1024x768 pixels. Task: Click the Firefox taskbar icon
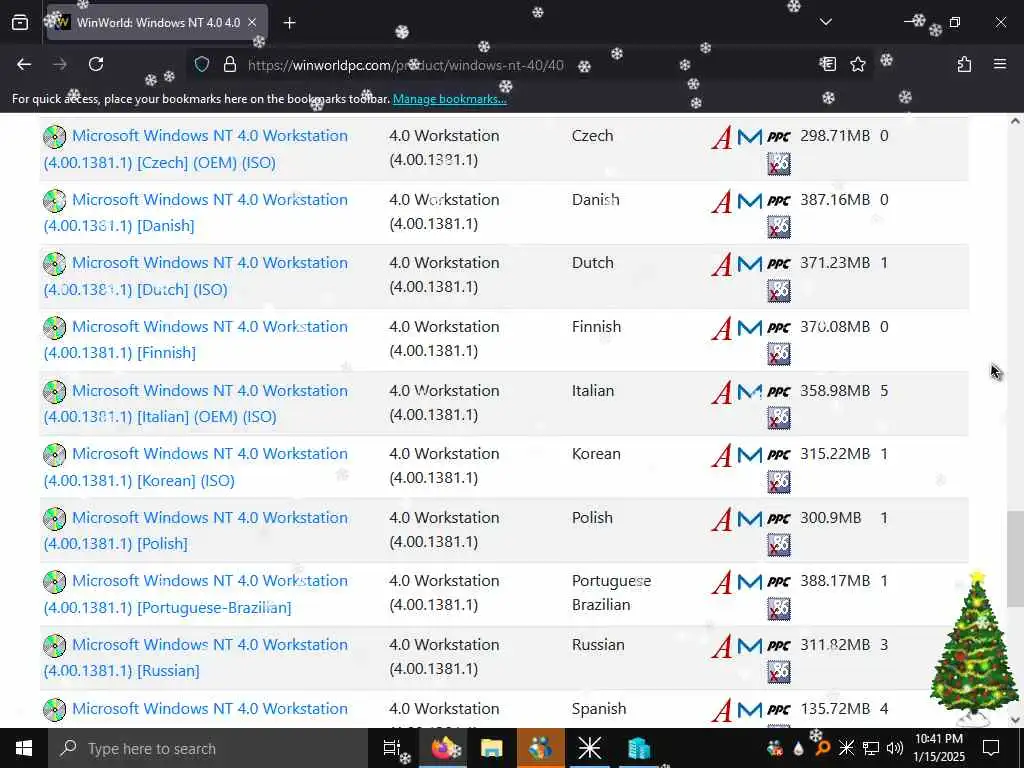coord(444,748)
